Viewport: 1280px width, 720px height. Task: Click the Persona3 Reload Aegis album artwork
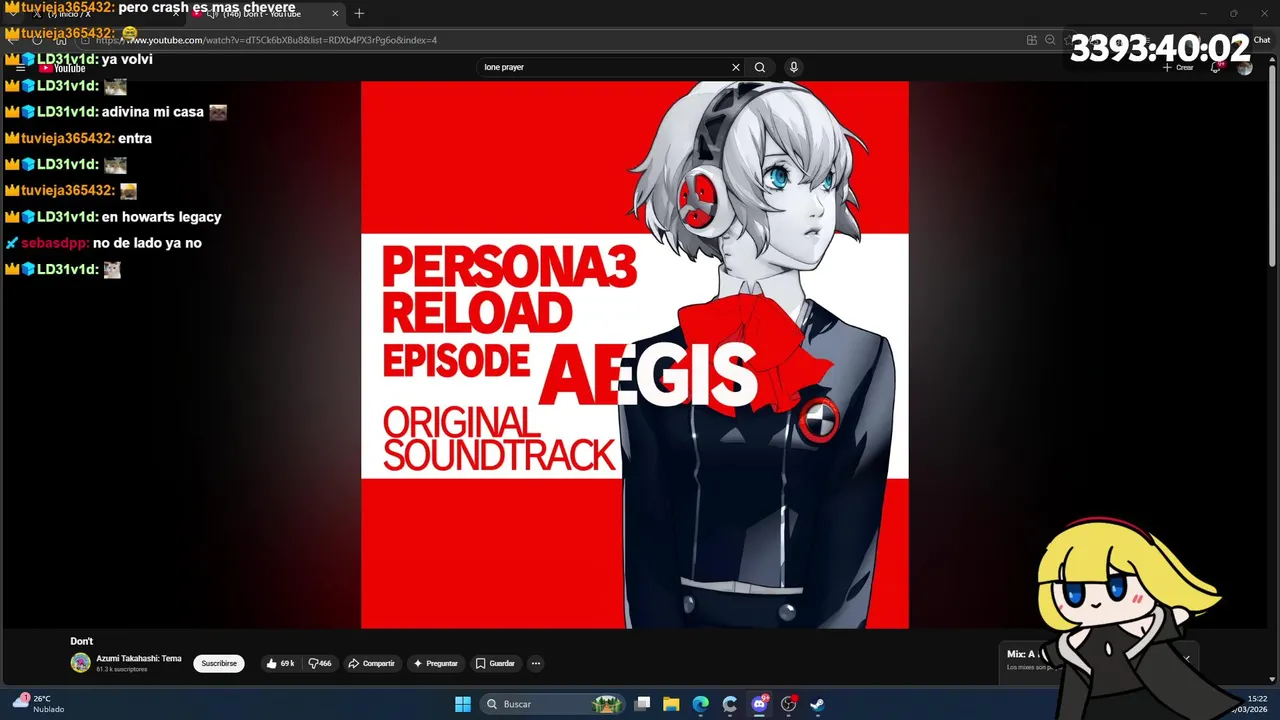click(635, 355)
